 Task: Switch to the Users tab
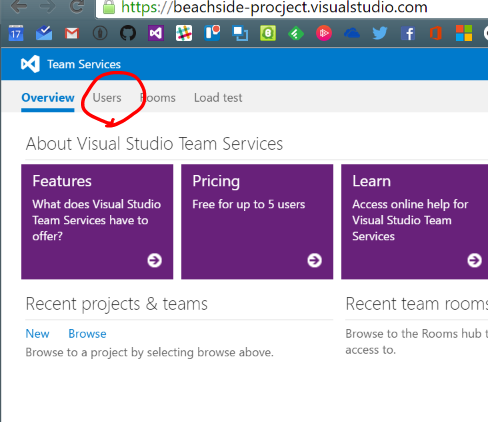(x=107, y=98)
